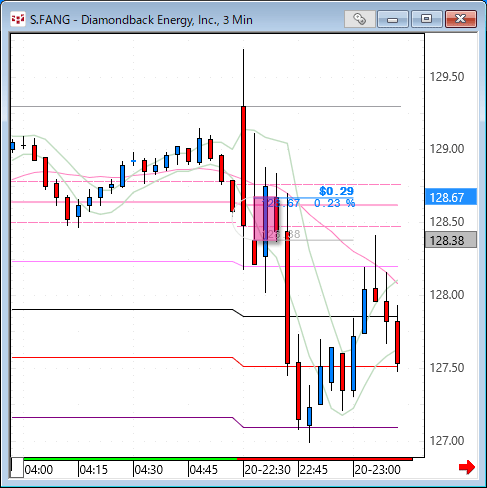Click the gray 128.38 price label
This screenshot has width=487, height=488.
[x=451, y=240]
